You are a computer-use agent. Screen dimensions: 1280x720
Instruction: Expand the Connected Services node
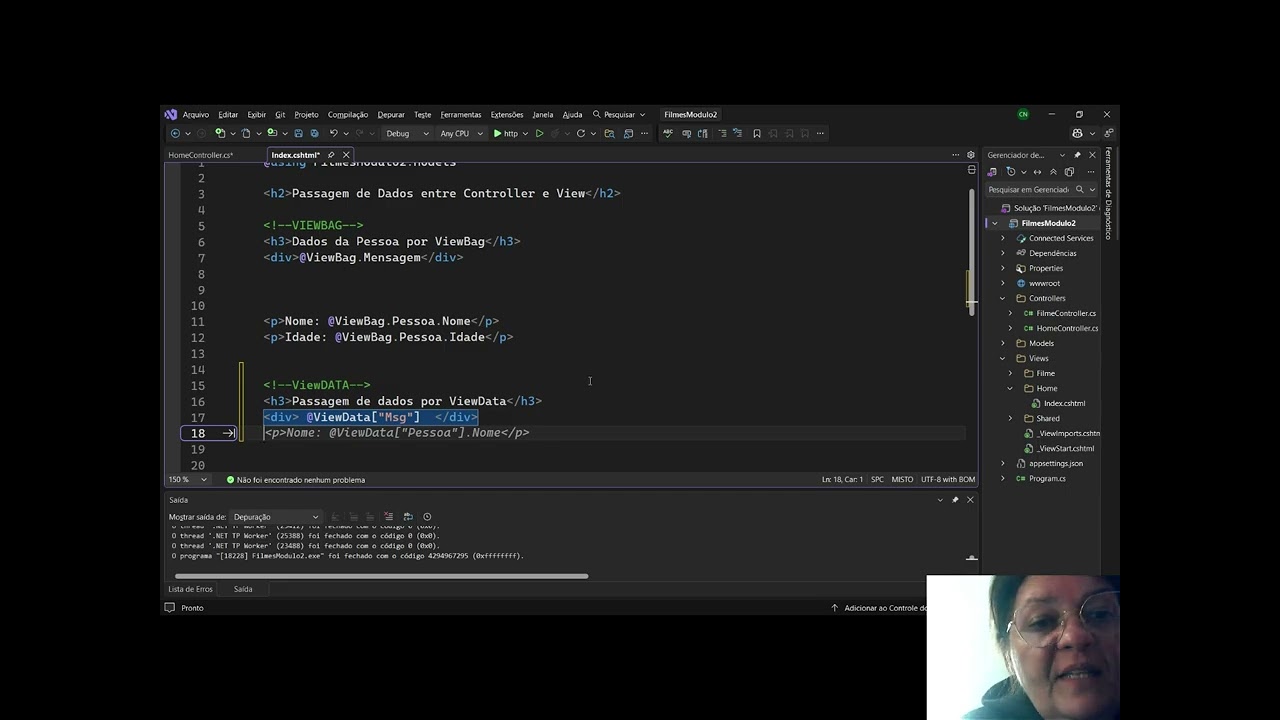(x=1003, y=238)
